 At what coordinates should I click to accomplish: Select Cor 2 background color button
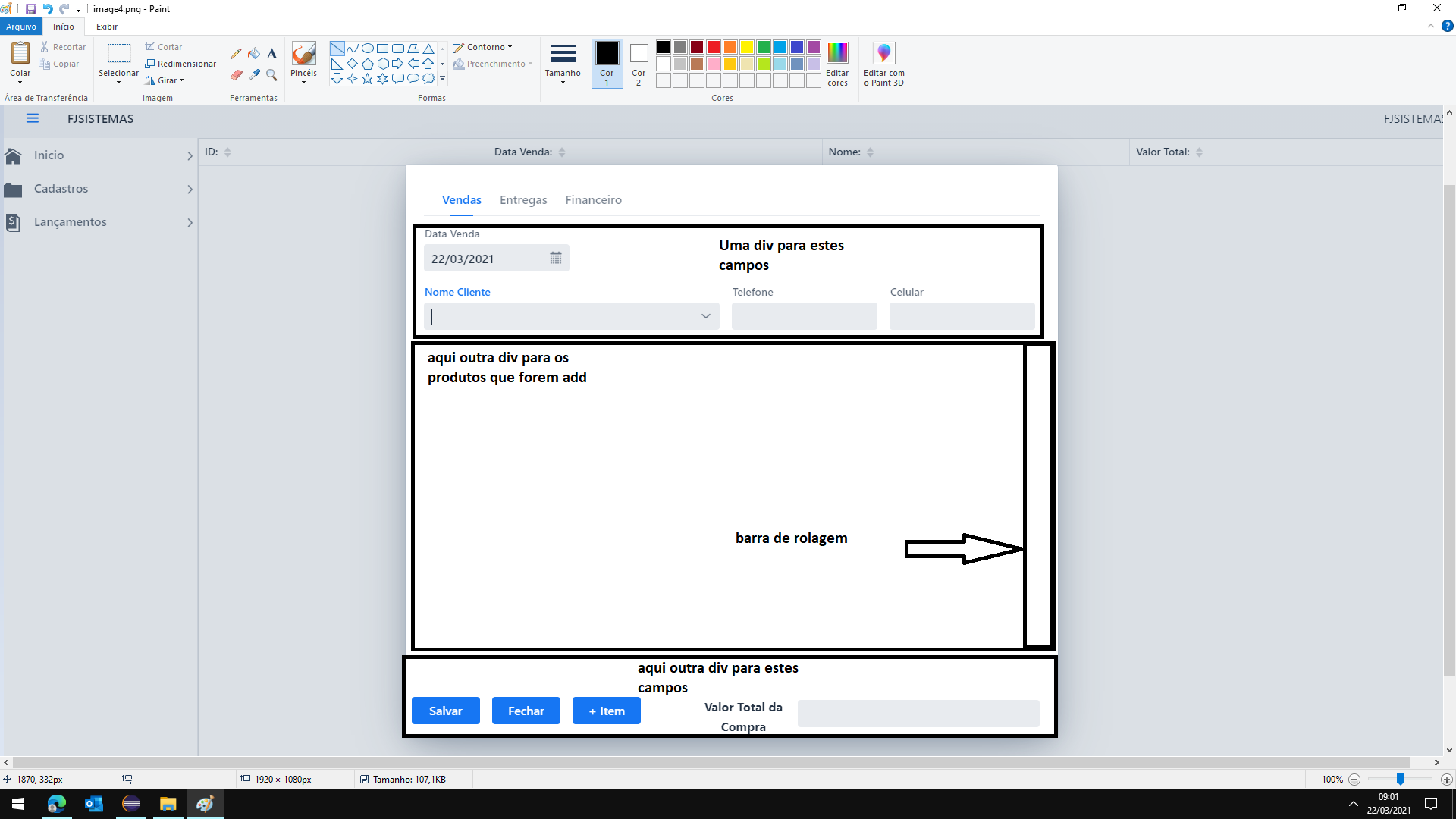click(639, 64)
